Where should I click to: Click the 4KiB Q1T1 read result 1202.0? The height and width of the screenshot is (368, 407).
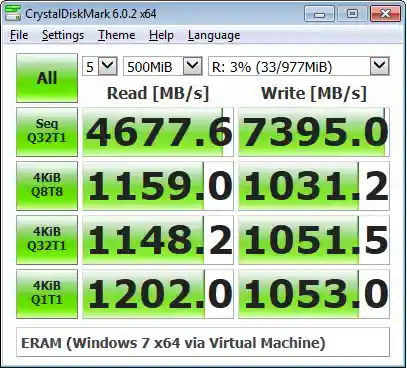click(158, 294)
